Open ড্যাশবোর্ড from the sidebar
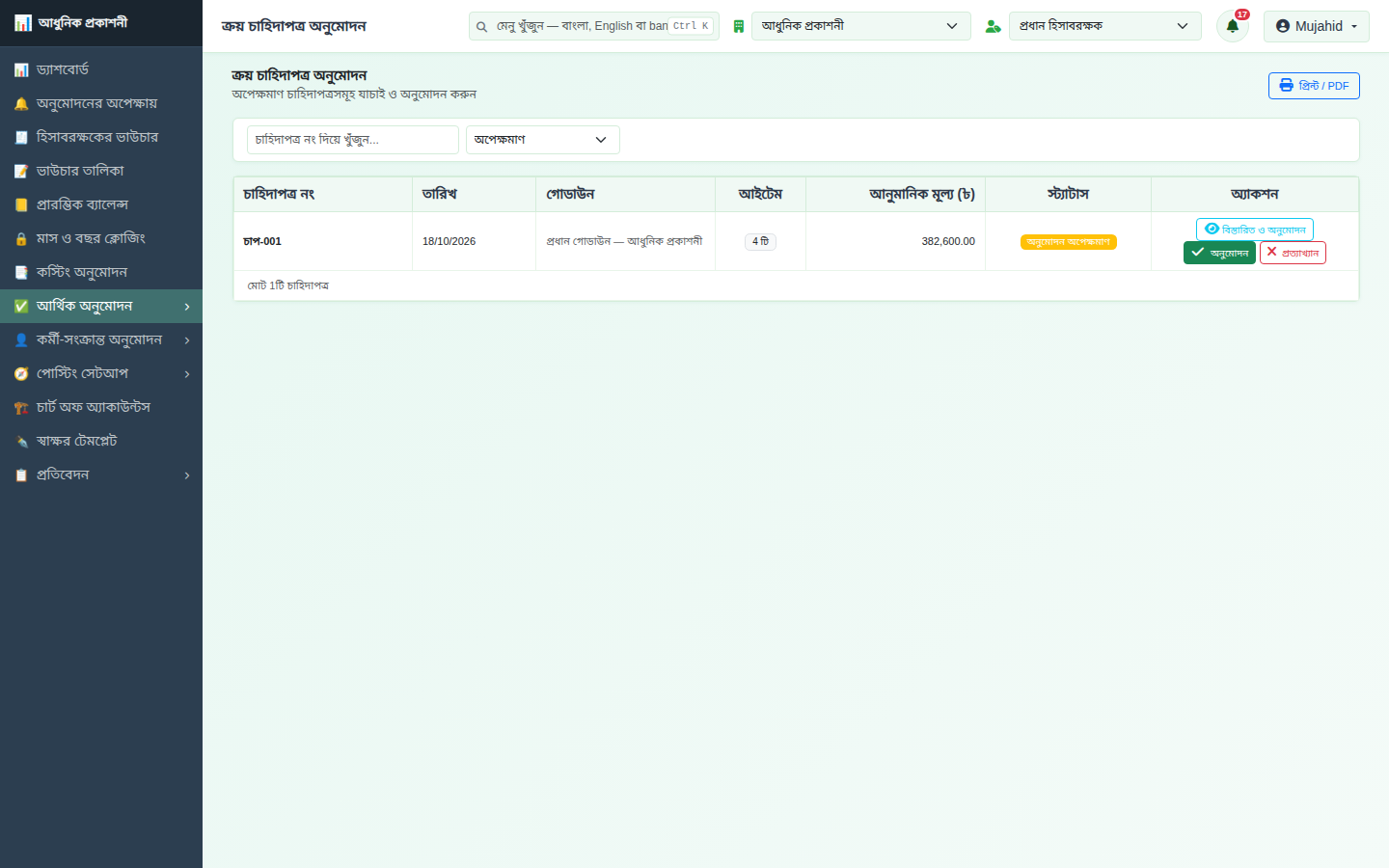The height and width of the screenshot is (868, 1389). tap(101, 69)
